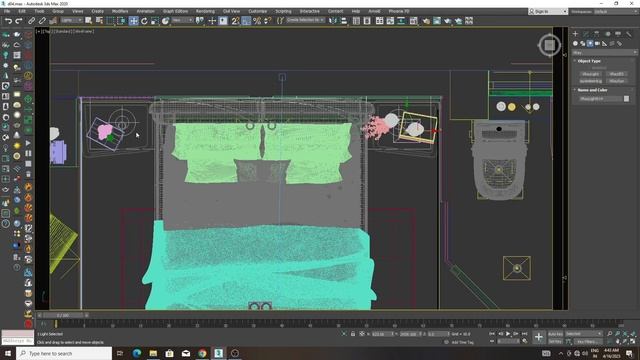Click the ViewCube in the viewport
Image resolution: width=640 pixels, height=360 pixels.
click(549, 45)
